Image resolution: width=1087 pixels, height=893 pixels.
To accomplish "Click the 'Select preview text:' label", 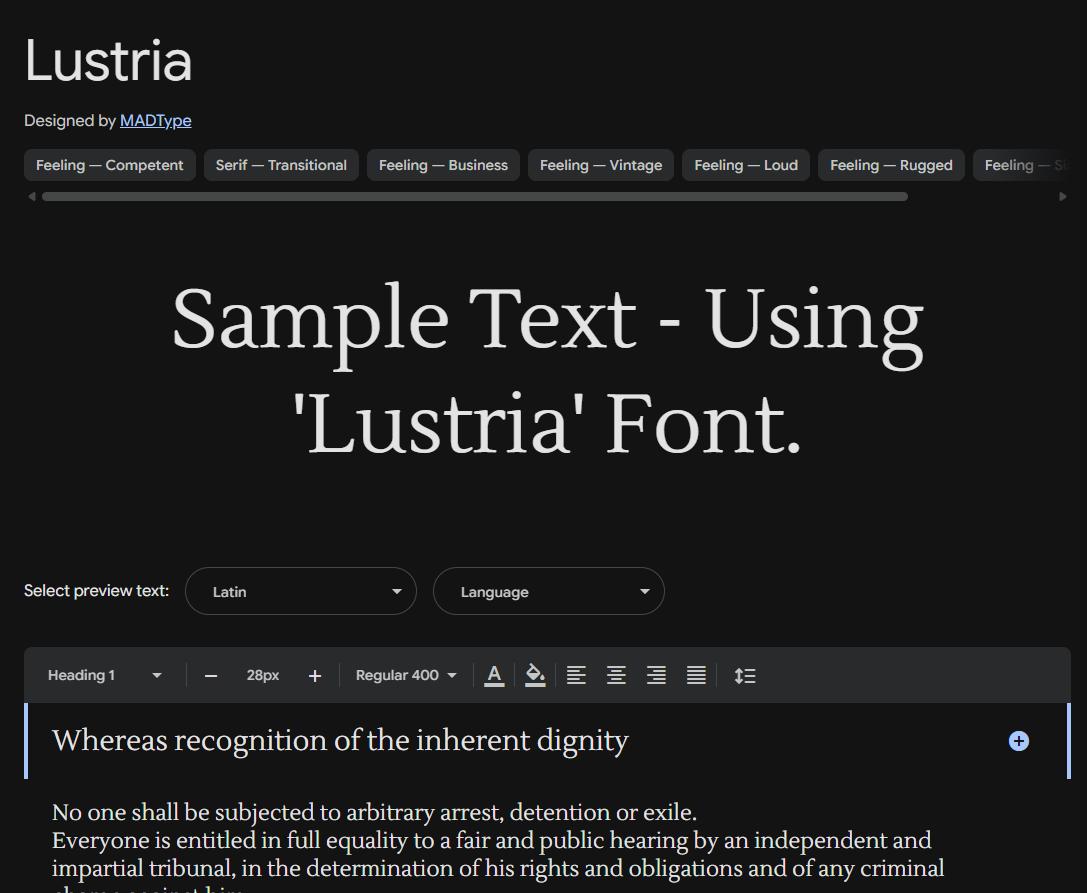I will (96, 591).
